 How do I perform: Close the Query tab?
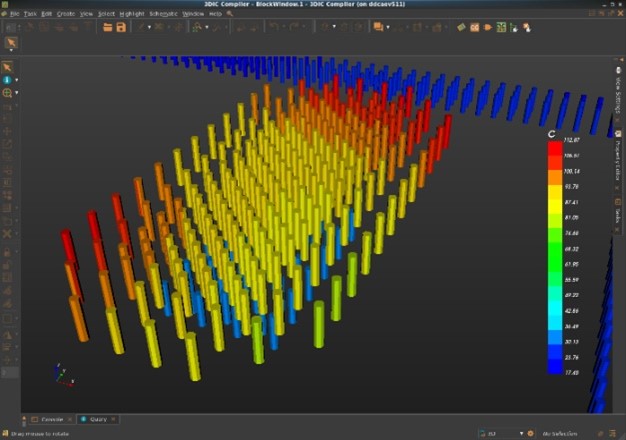click(x=113, y=419)
